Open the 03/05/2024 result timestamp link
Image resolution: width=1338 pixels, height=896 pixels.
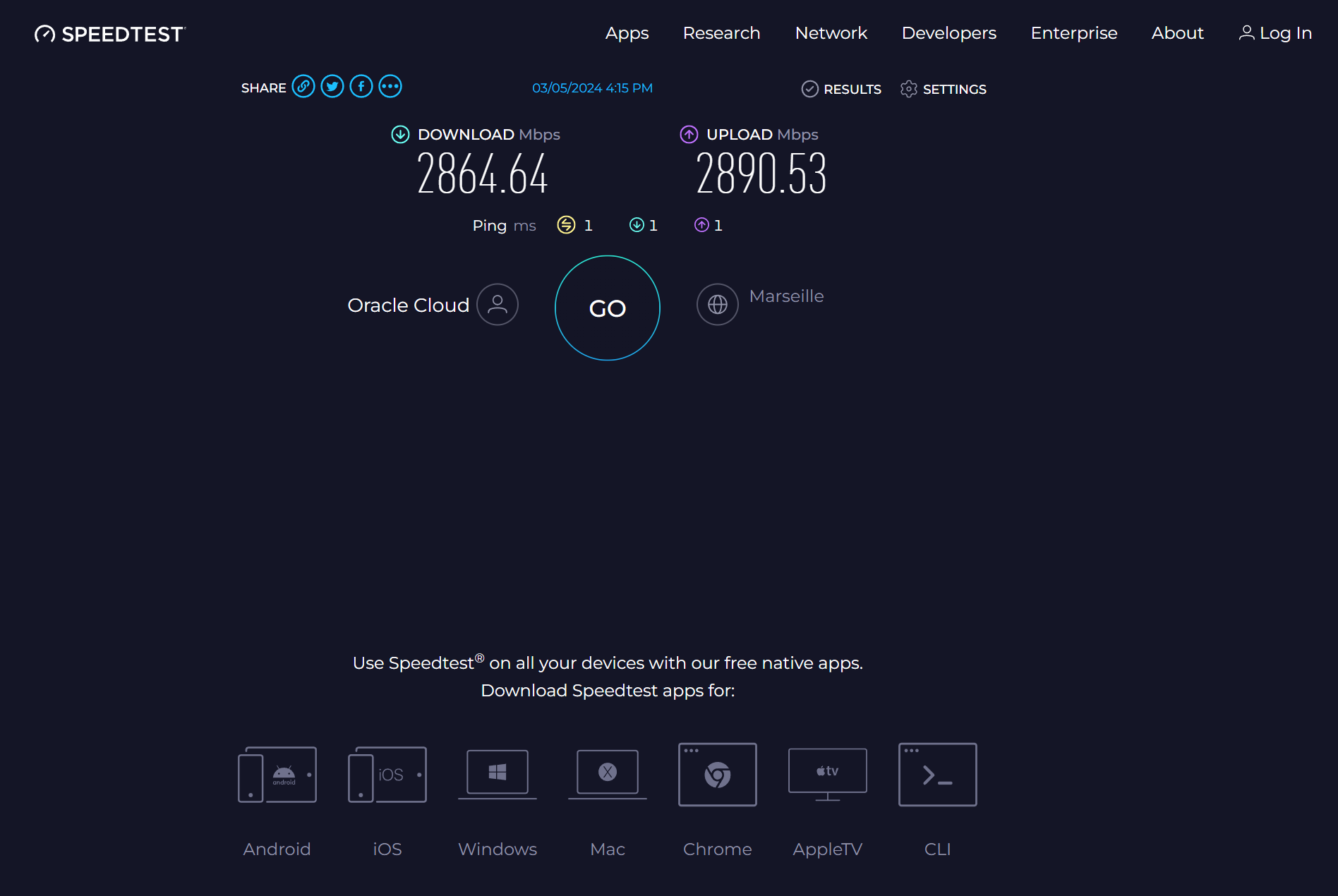pos(592,87)
